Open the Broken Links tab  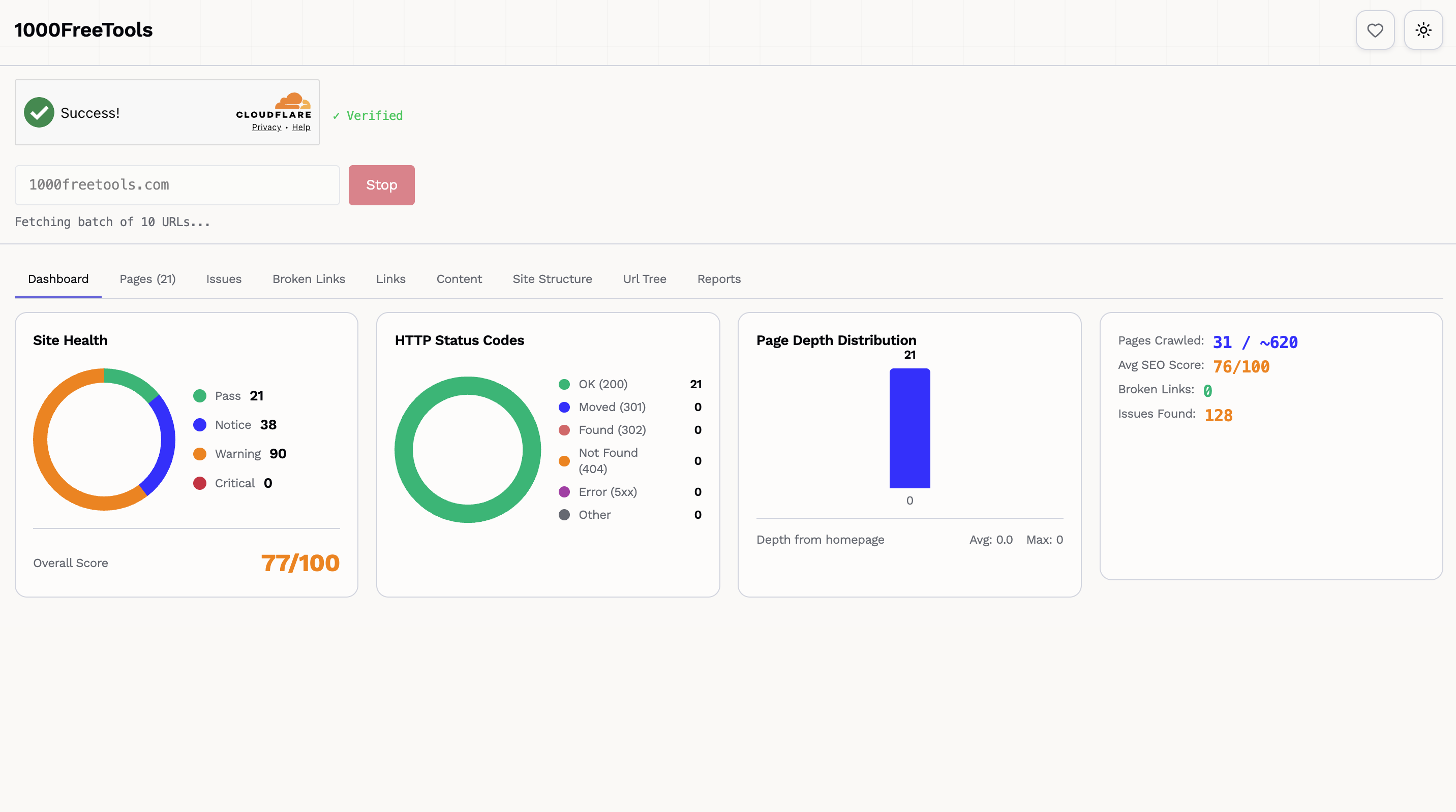click(309, 278)
